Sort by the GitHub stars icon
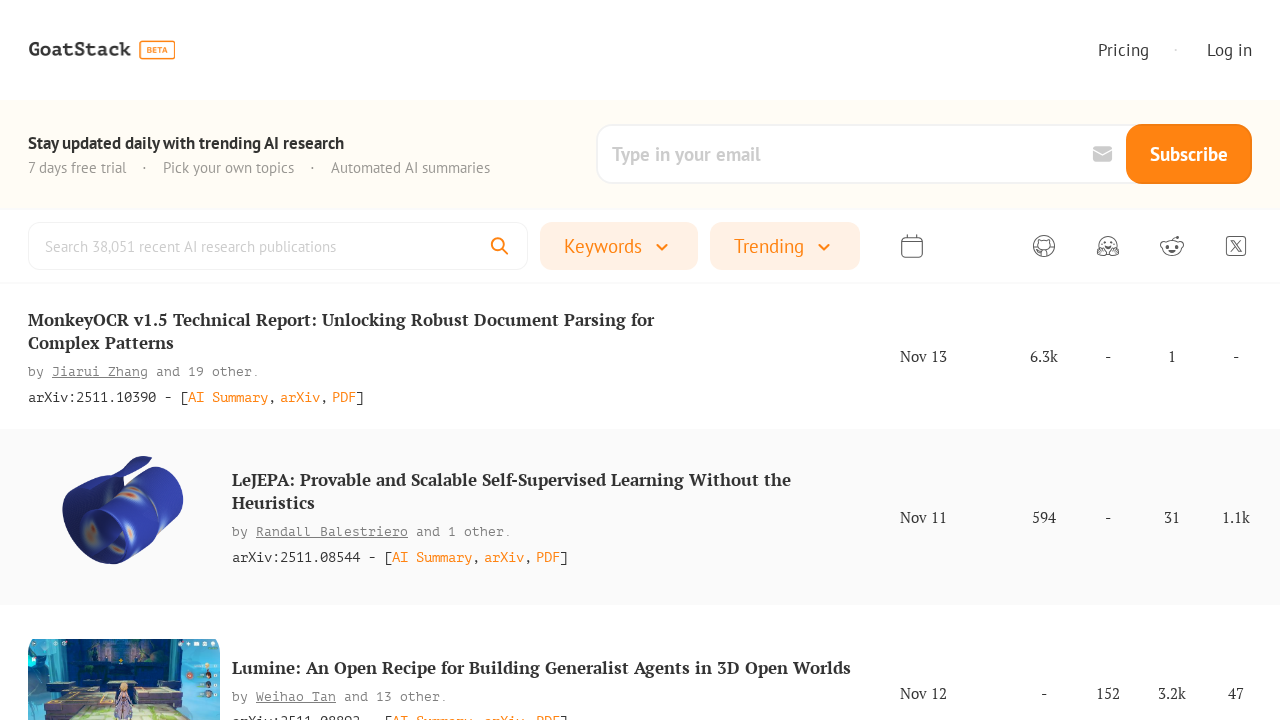The width and height of the screenshot is (1280, 720). tap(1044, 246)
